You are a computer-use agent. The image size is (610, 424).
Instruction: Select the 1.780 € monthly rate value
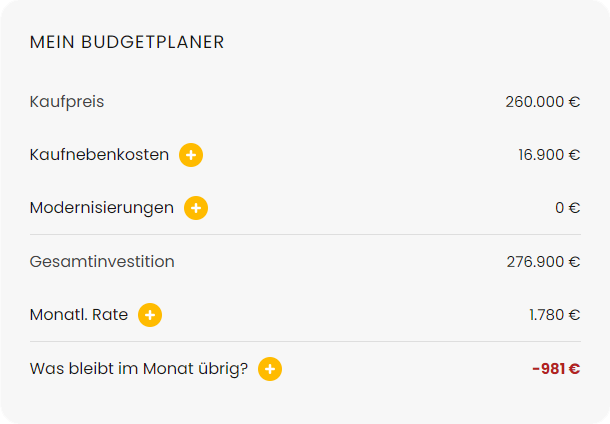(x=554, y=315)
